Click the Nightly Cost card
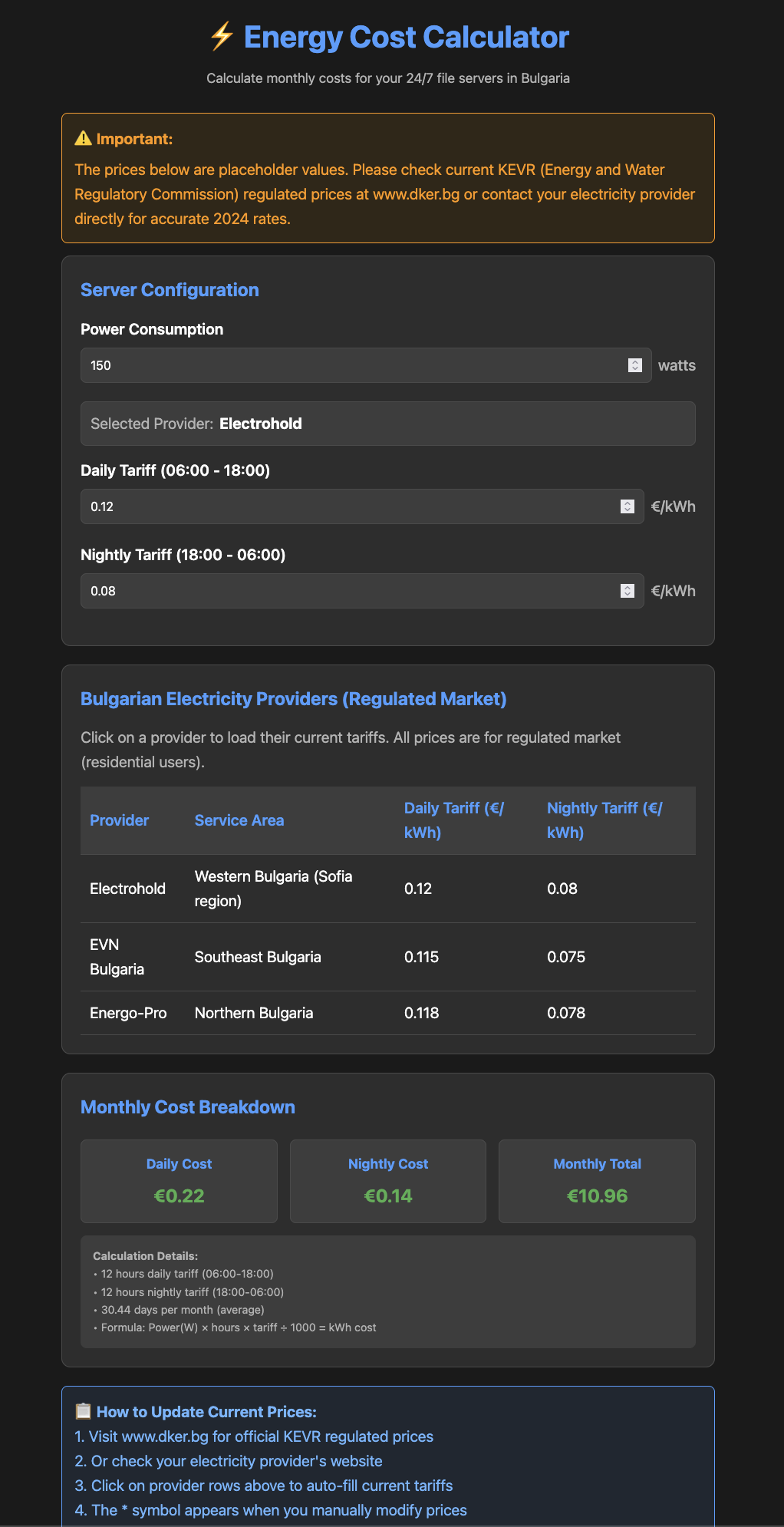Viewport: 784px width, 1527px height. pos(388,1181)
